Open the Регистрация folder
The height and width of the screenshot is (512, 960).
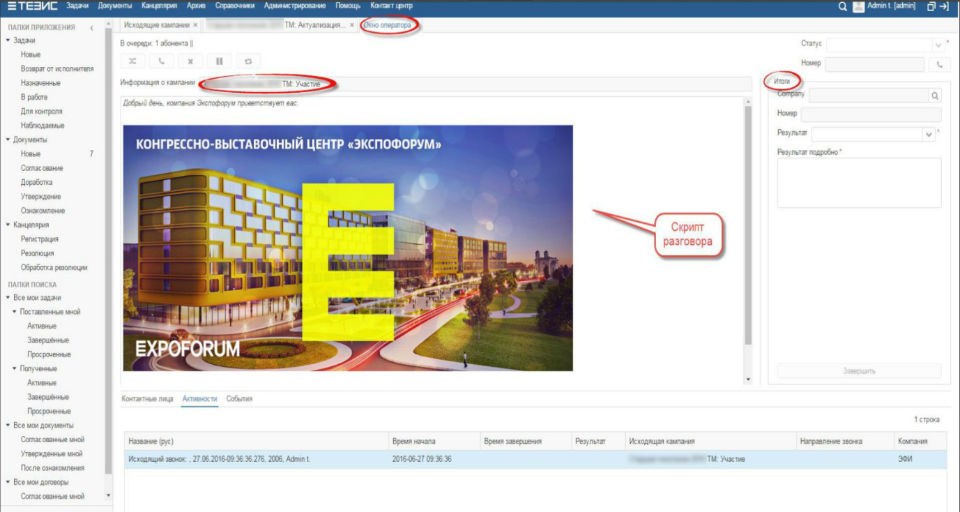39,239
